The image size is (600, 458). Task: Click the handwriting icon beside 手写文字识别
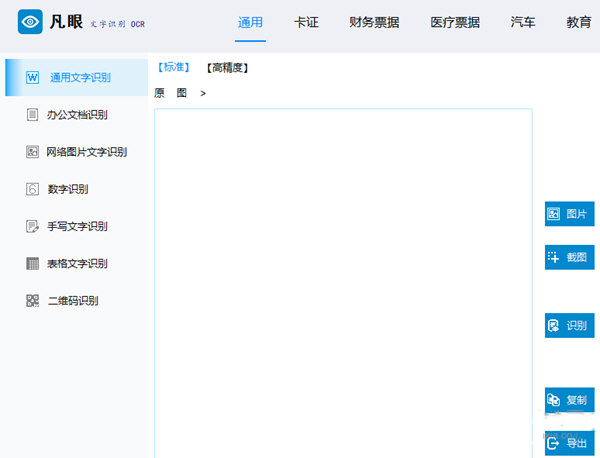(x=33, y=226)
